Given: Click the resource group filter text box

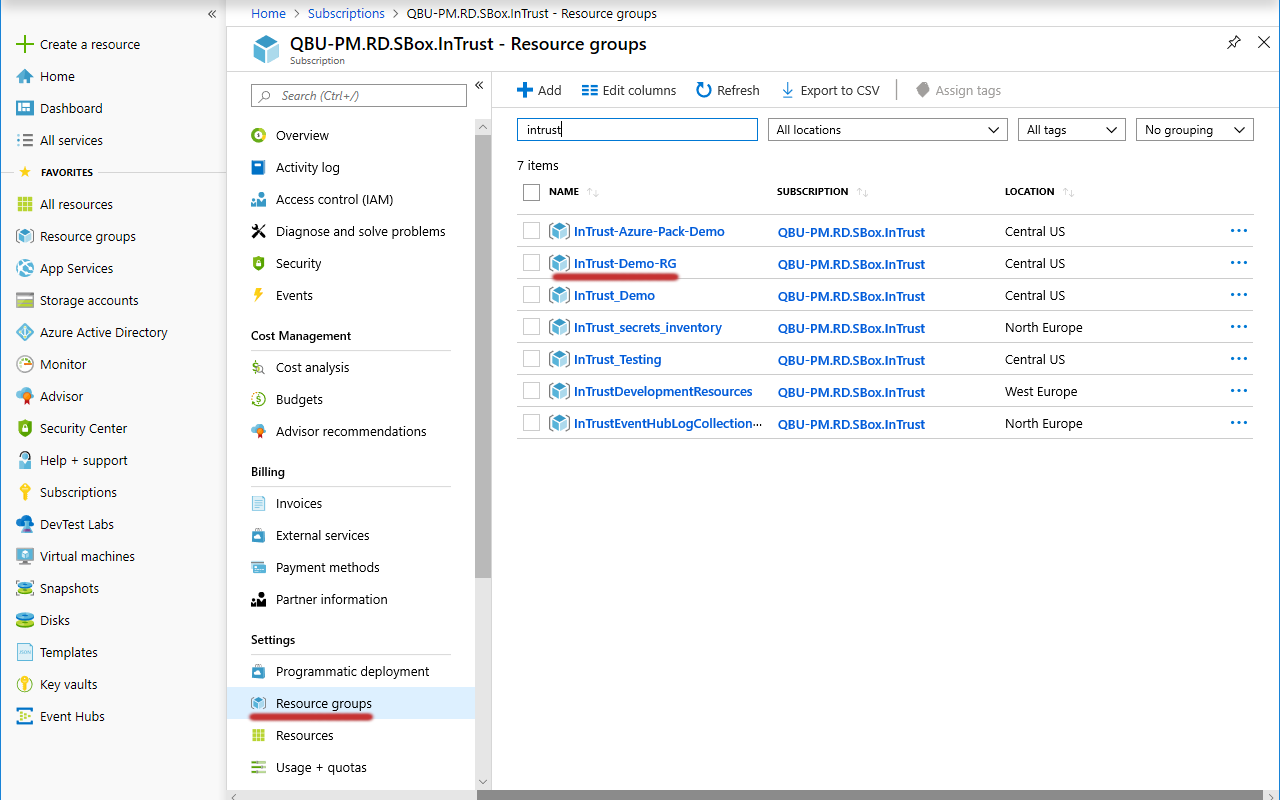Looking at the screenshot, I should 637,130.
